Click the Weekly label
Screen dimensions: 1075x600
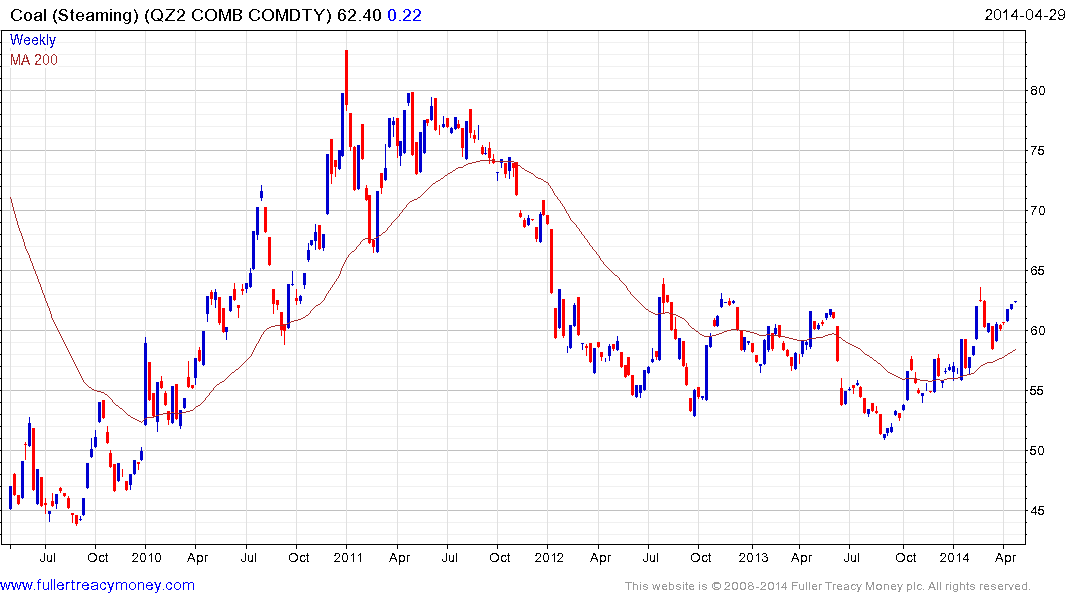point(33,40)
